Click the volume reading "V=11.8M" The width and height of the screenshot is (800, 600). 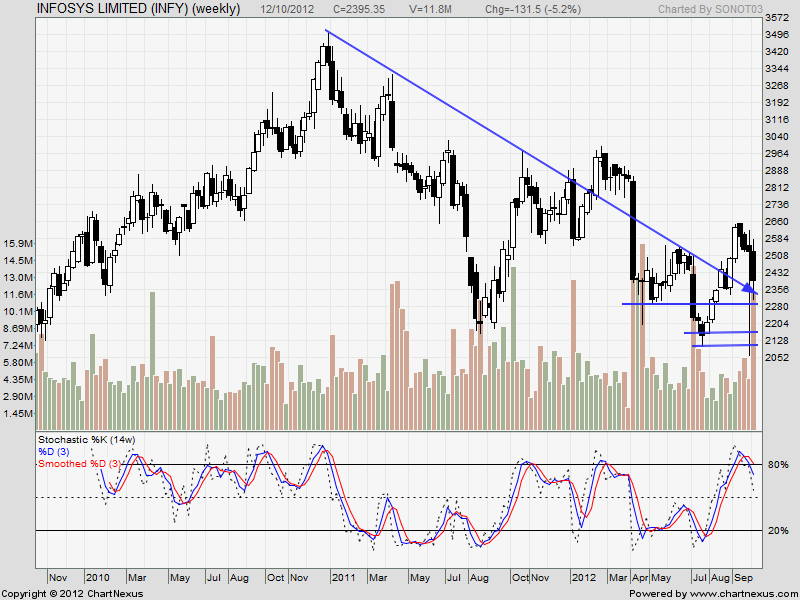point(430,9)
